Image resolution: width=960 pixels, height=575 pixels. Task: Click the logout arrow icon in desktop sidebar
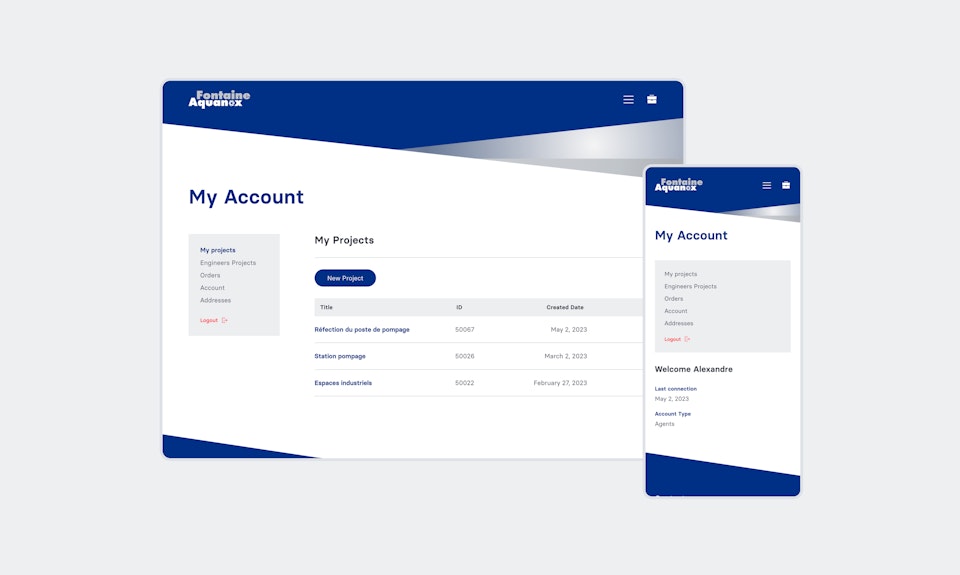pyautogui.click(x=225, y=320)
